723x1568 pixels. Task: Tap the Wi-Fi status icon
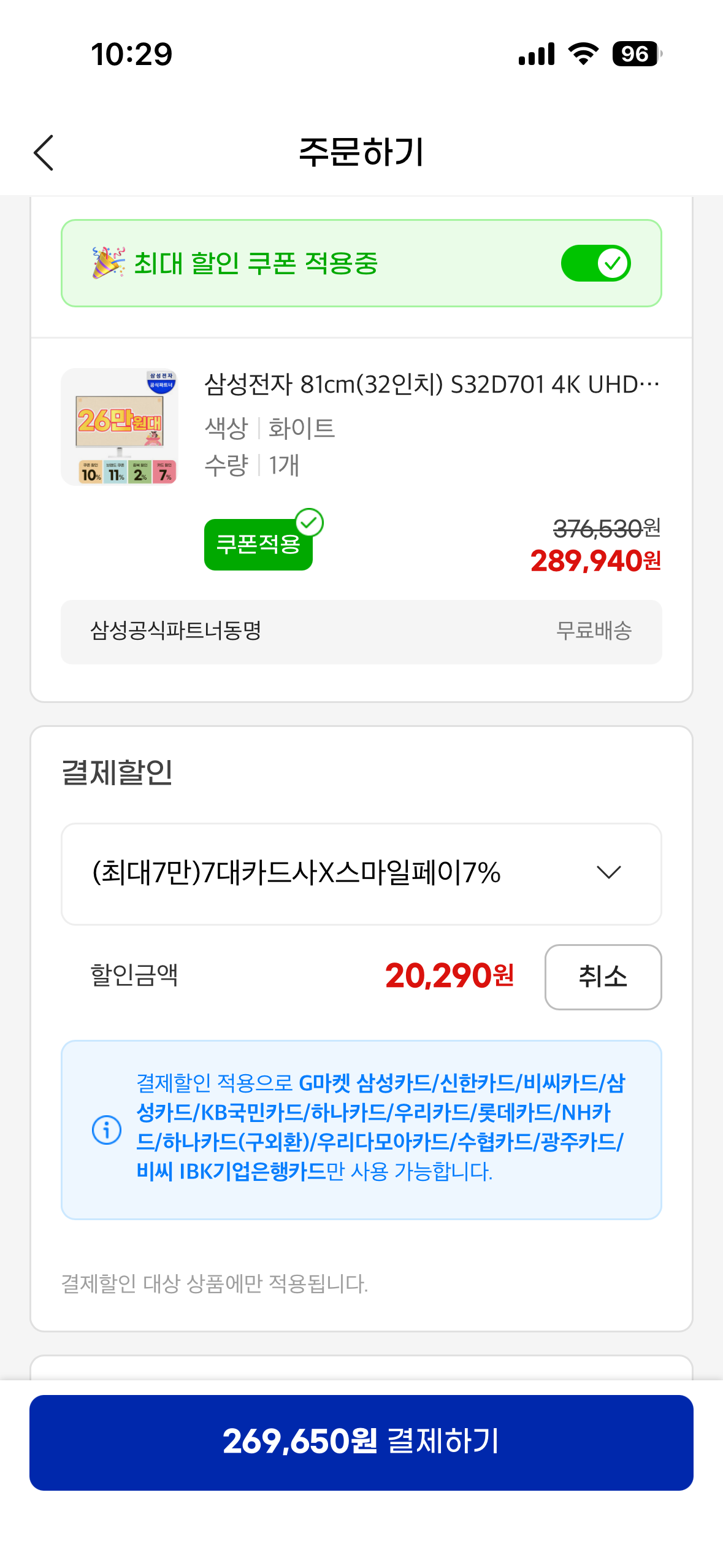(x=583, y=54)
